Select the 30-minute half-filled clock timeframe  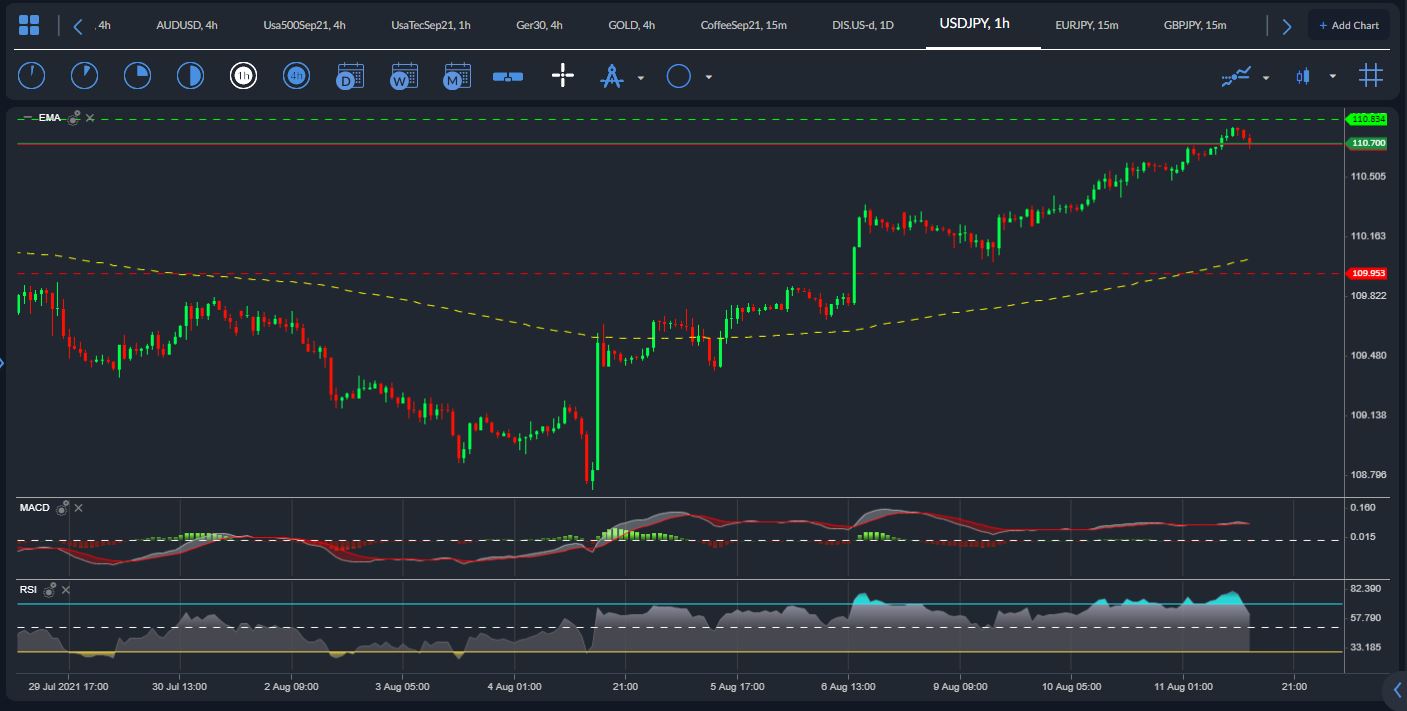(190, 75)
